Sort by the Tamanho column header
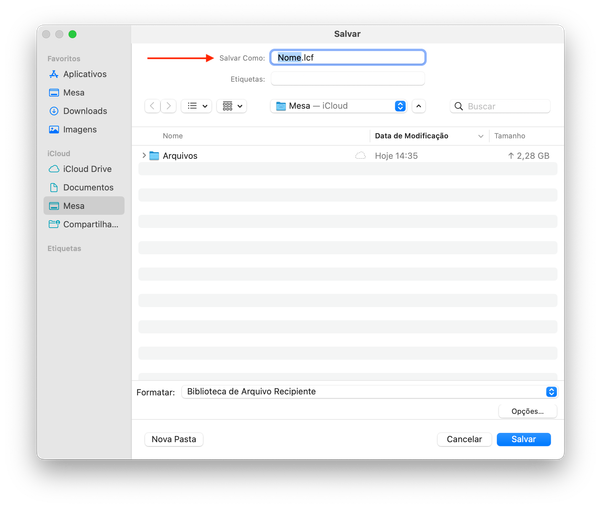Screen dimensions: 601x508 click(x=509, y=136)
